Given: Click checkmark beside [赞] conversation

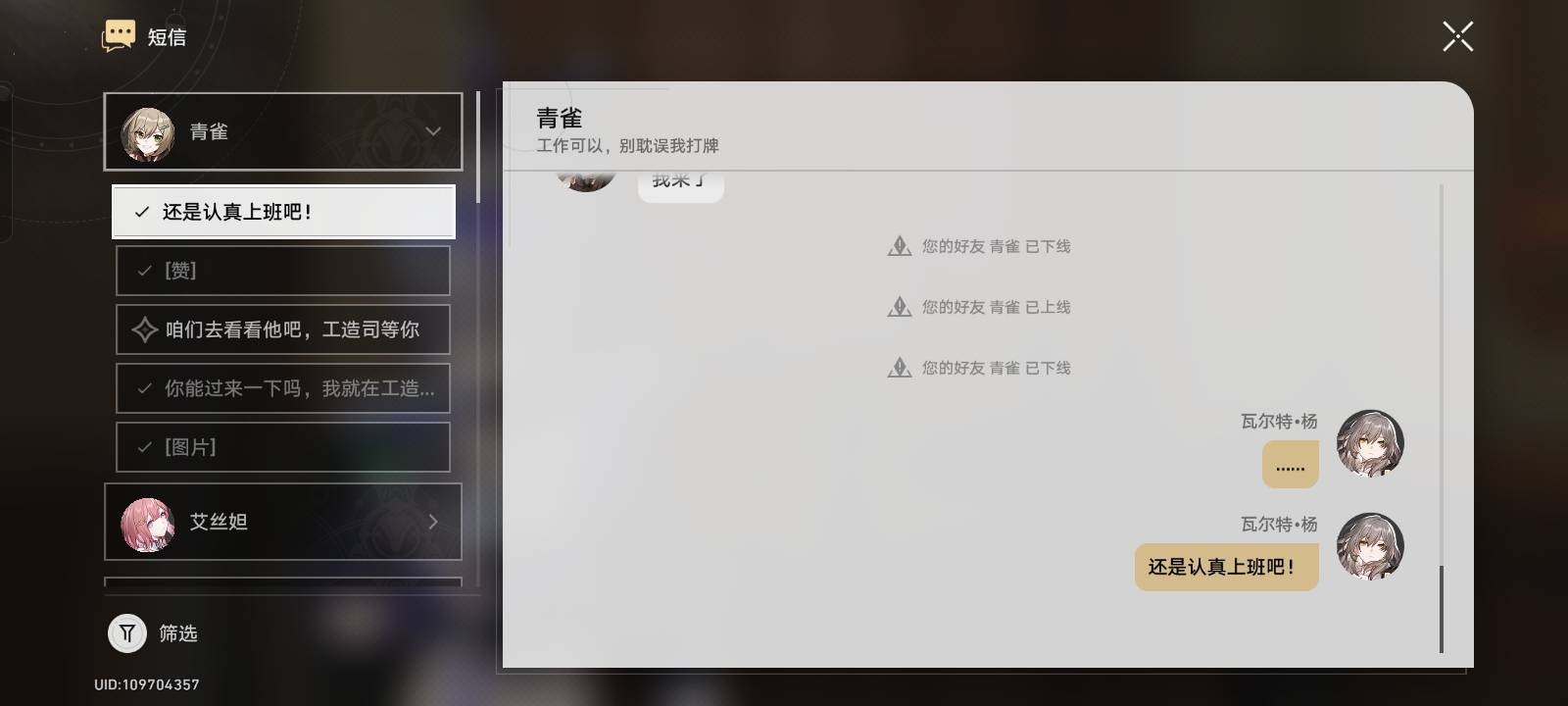Looking at the screenshot, I should pos(145,271).
